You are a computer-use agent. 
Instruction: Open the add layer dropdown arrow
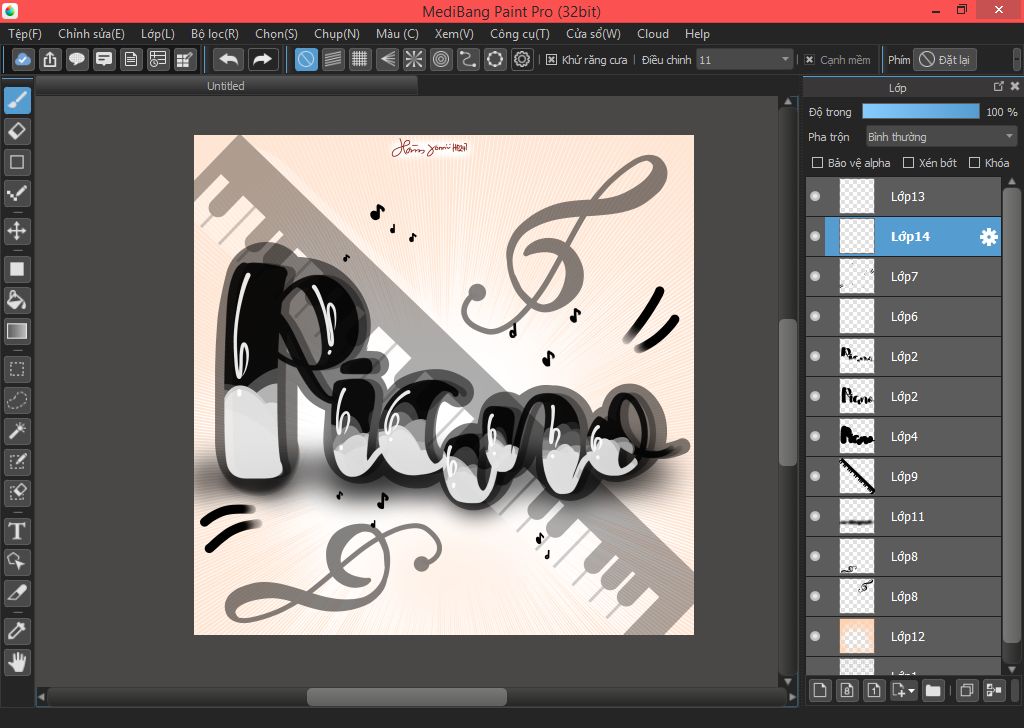[912, 690]
